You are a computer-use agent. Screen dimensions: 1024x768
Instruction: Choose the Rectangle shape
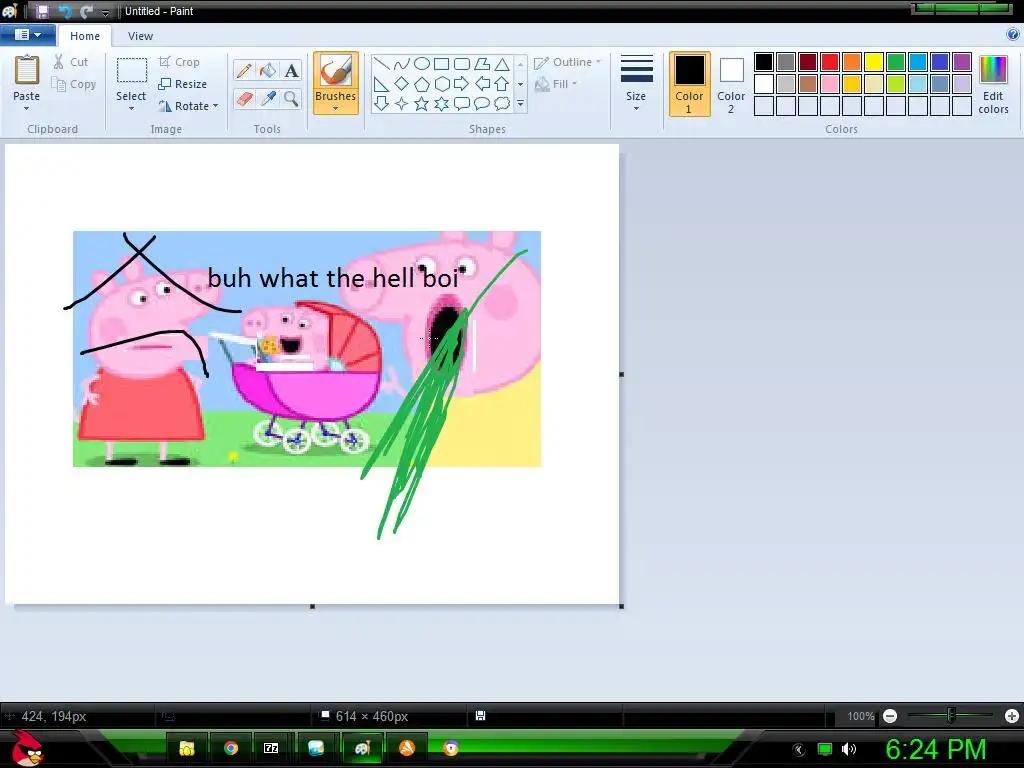441,63
